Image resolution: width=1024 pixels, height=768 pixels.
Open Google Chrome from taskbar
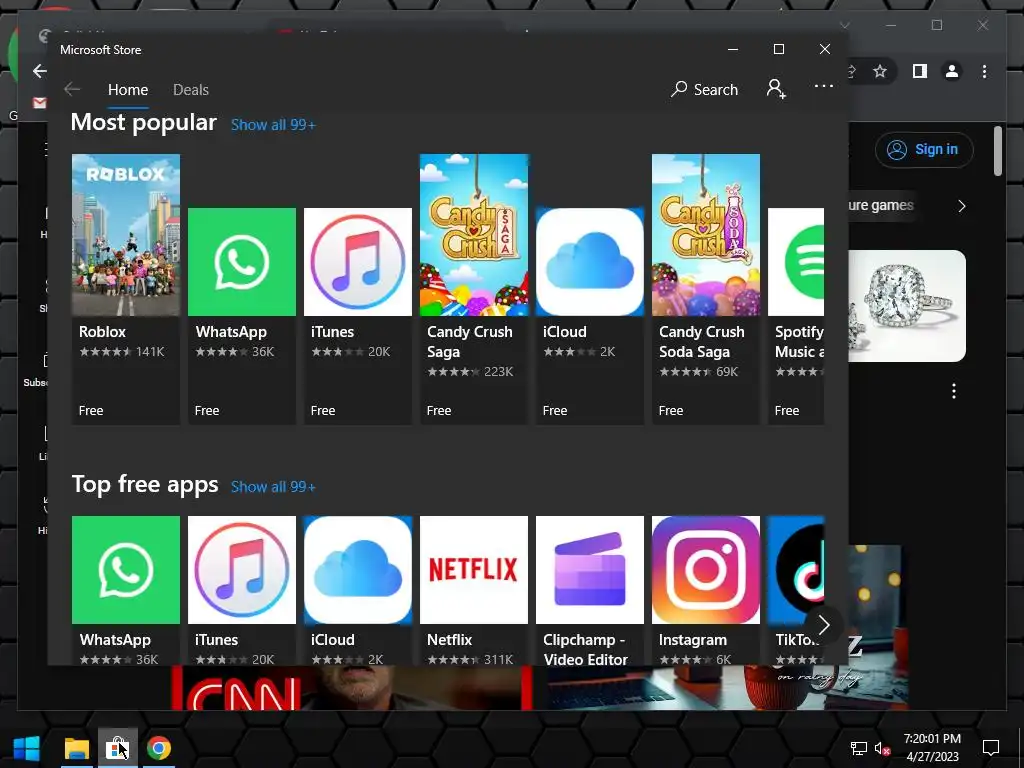[x=159, y=748]
